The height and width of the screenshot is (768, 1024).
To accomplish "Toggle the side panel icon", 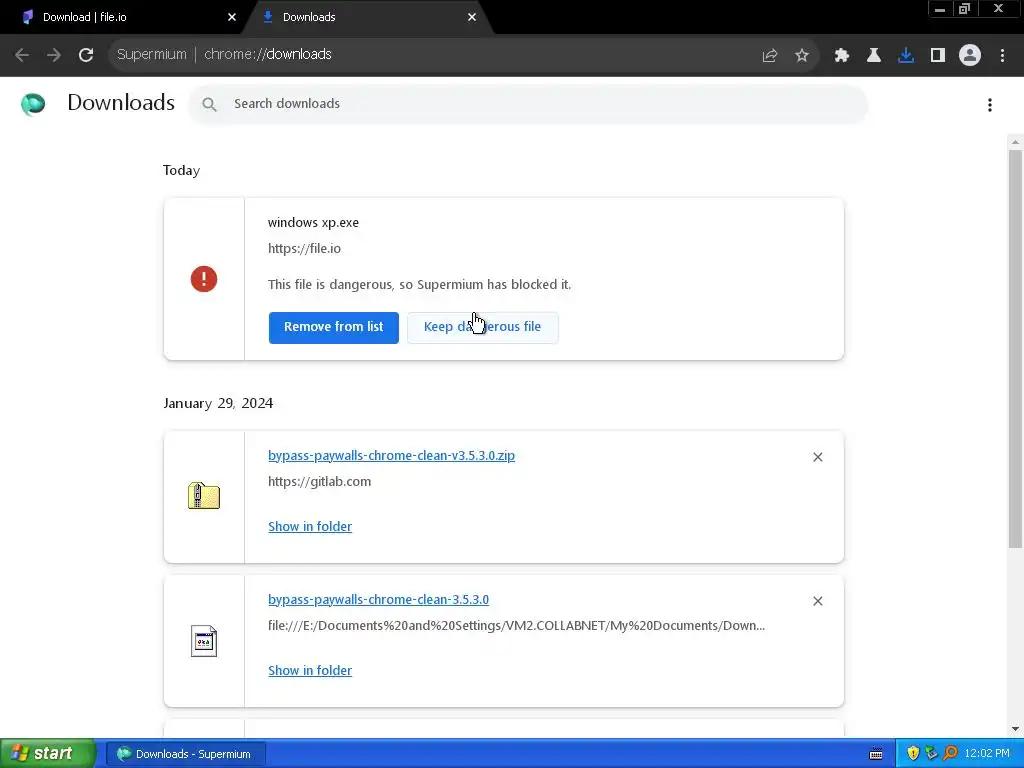I will point(938,56).
